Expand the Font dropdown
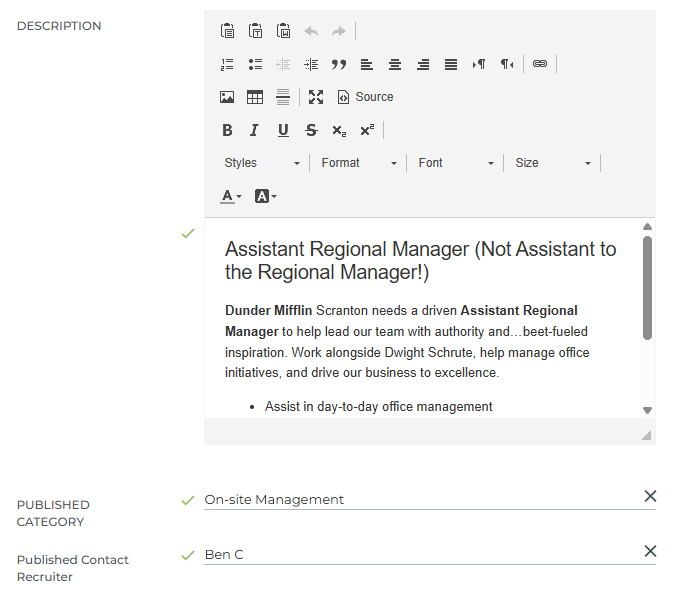Screen dimensions: 674x600 [456, 163]
